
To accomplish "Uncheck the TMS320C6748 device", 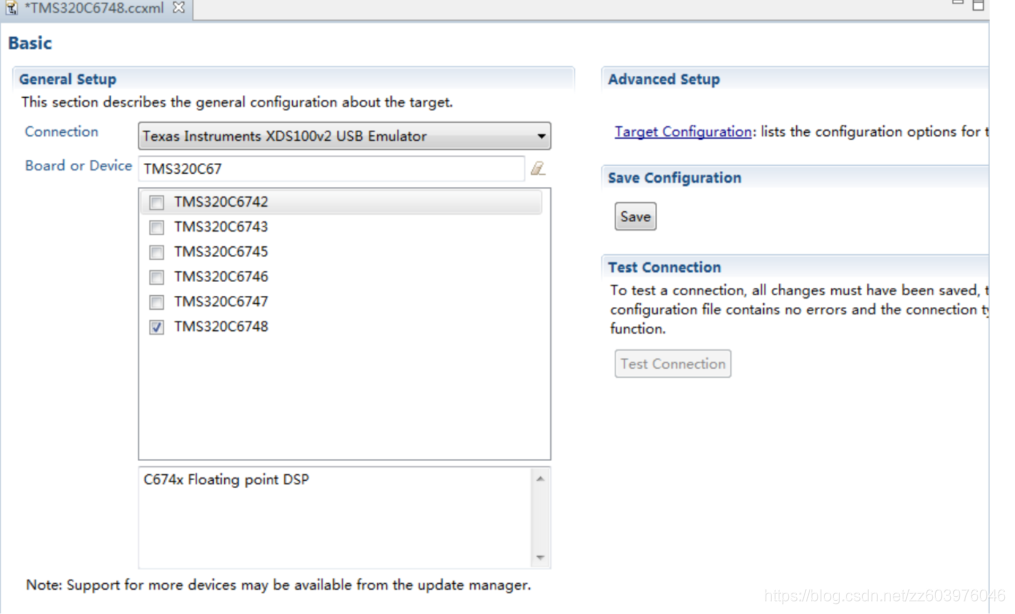I will [156, 327].
